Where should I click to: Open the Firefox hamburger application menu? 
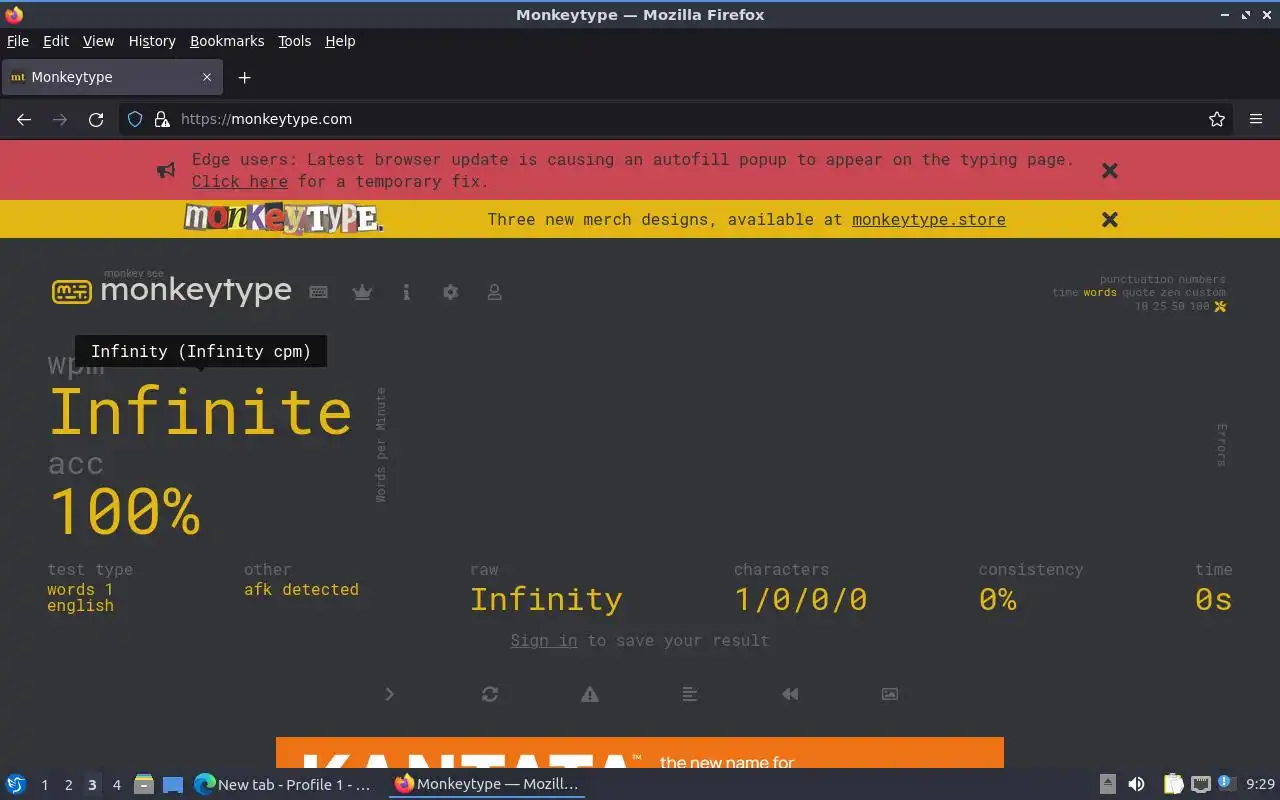click(1256, 119)
